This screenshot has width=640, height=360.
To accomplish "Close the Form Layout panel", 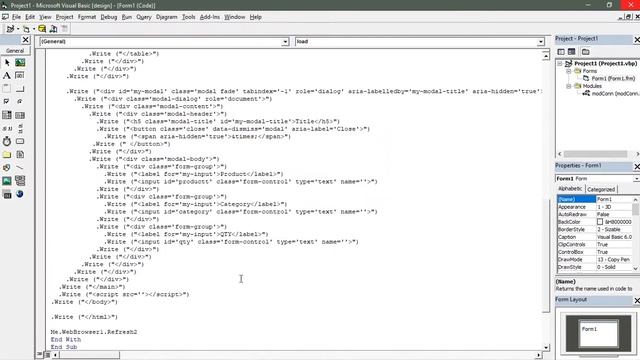I will pyautogui.click(x=636, y=300).
